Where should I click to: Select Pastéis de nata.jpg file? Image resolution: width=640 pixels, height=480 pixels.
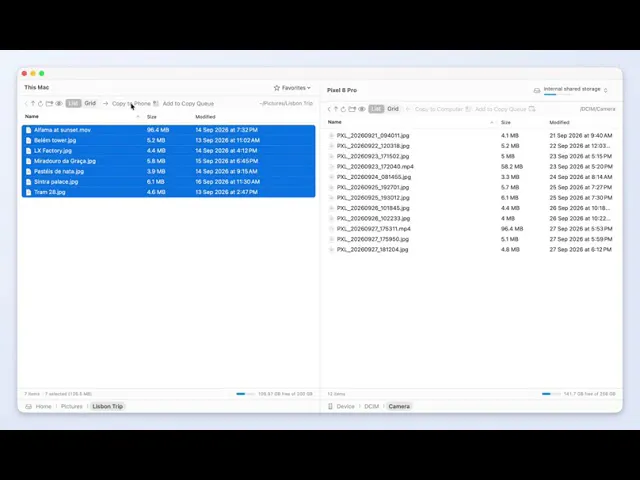coord(168,171)
